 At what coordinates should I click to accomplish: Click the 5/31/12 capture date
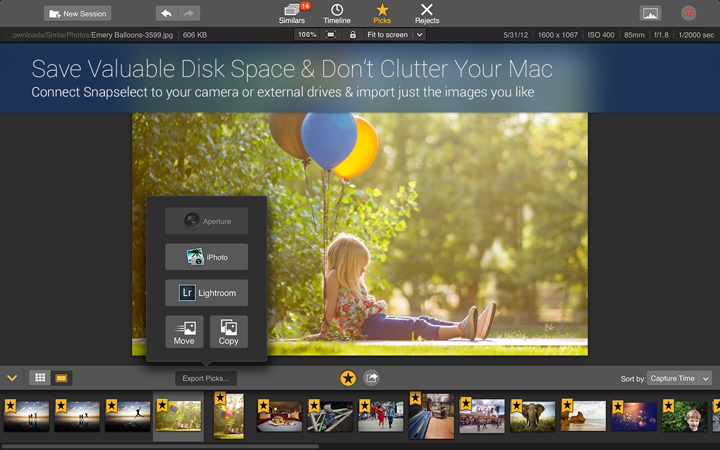516,34
